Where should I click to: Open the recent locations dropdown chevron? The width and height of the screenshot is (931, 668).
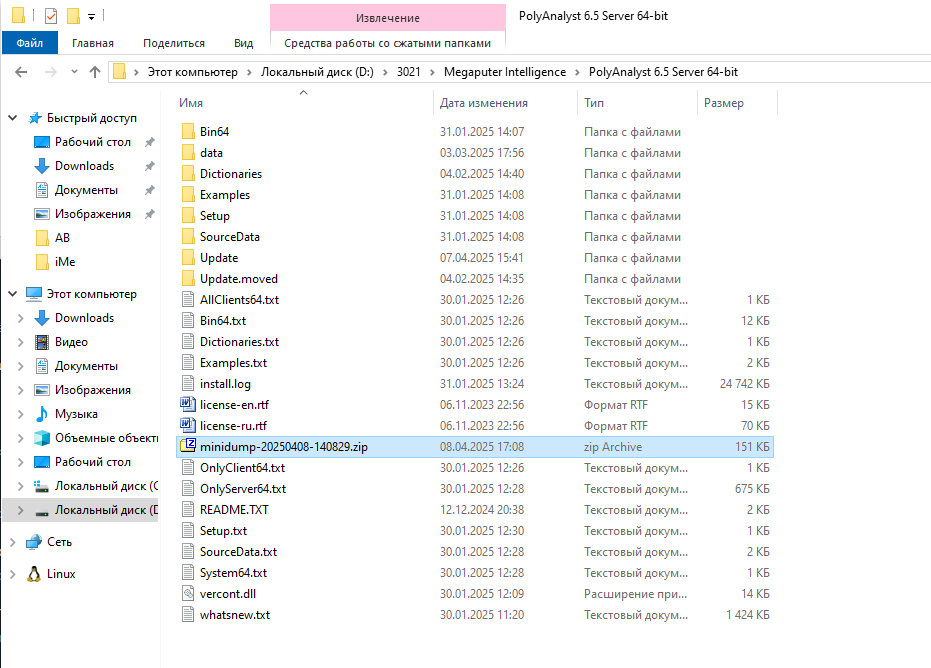click(x=74, y=72)
